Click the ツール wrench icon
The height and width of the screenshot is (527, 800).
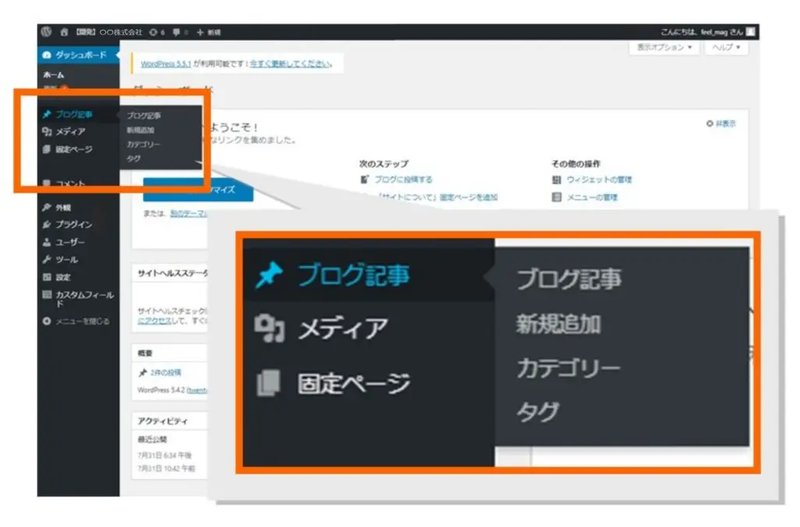(x=46, y=260)
